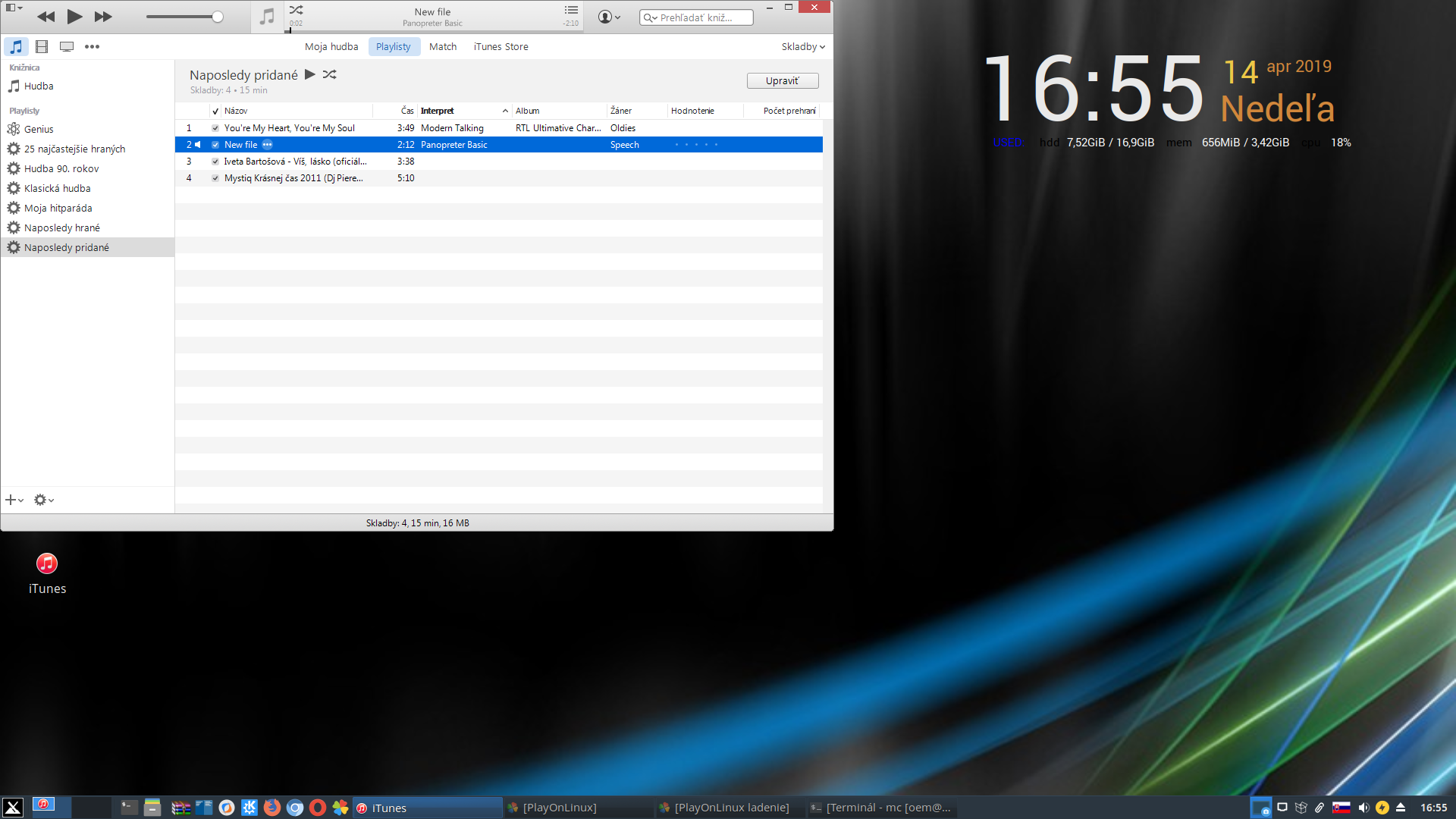Viewport: 1456px width, 819px height.
Task: Play the Naposledy pridané playlist
Action: point(309,74)
